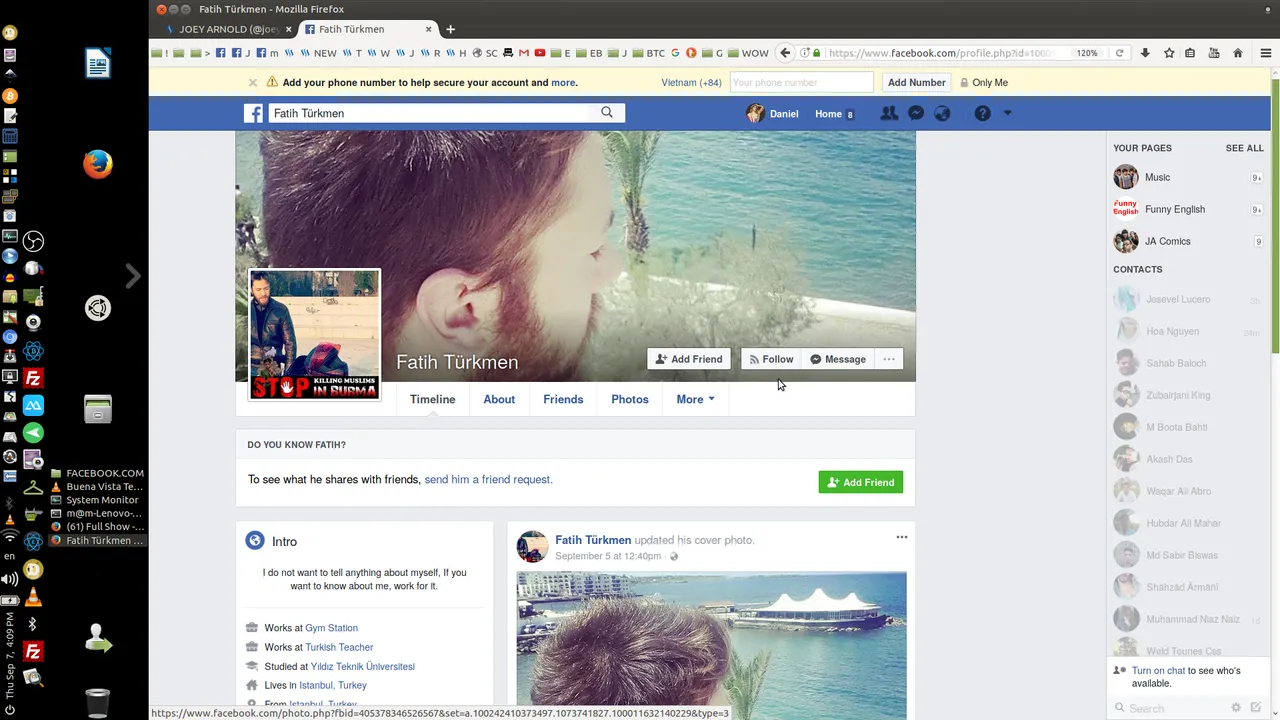
Task: Click the search magnifier icon
Action: 607,113
